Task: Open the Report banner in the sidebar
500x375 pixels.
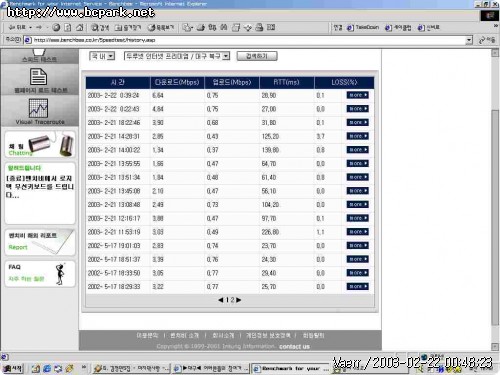Action: (40, 242)
